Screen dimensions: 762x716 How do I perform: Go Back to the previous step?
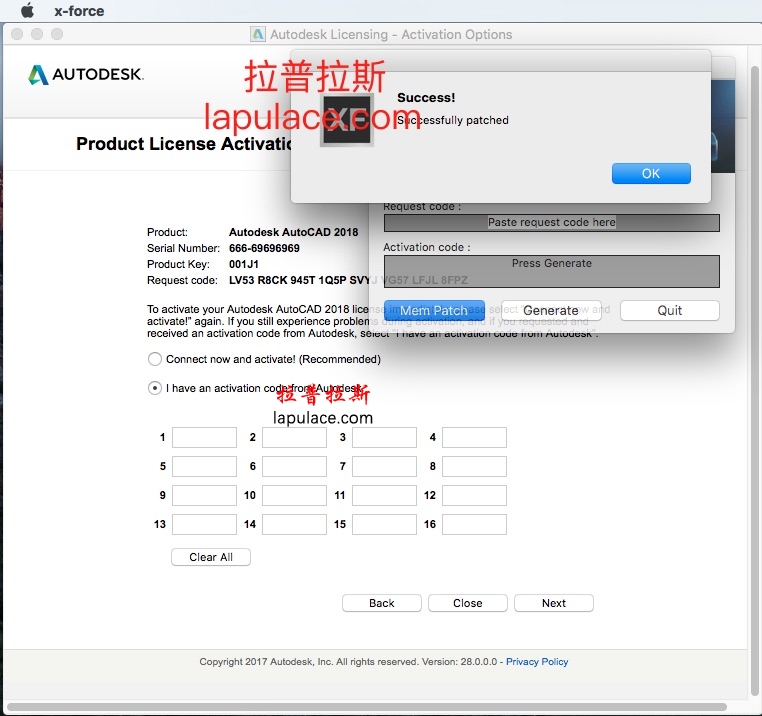[382, 603]
